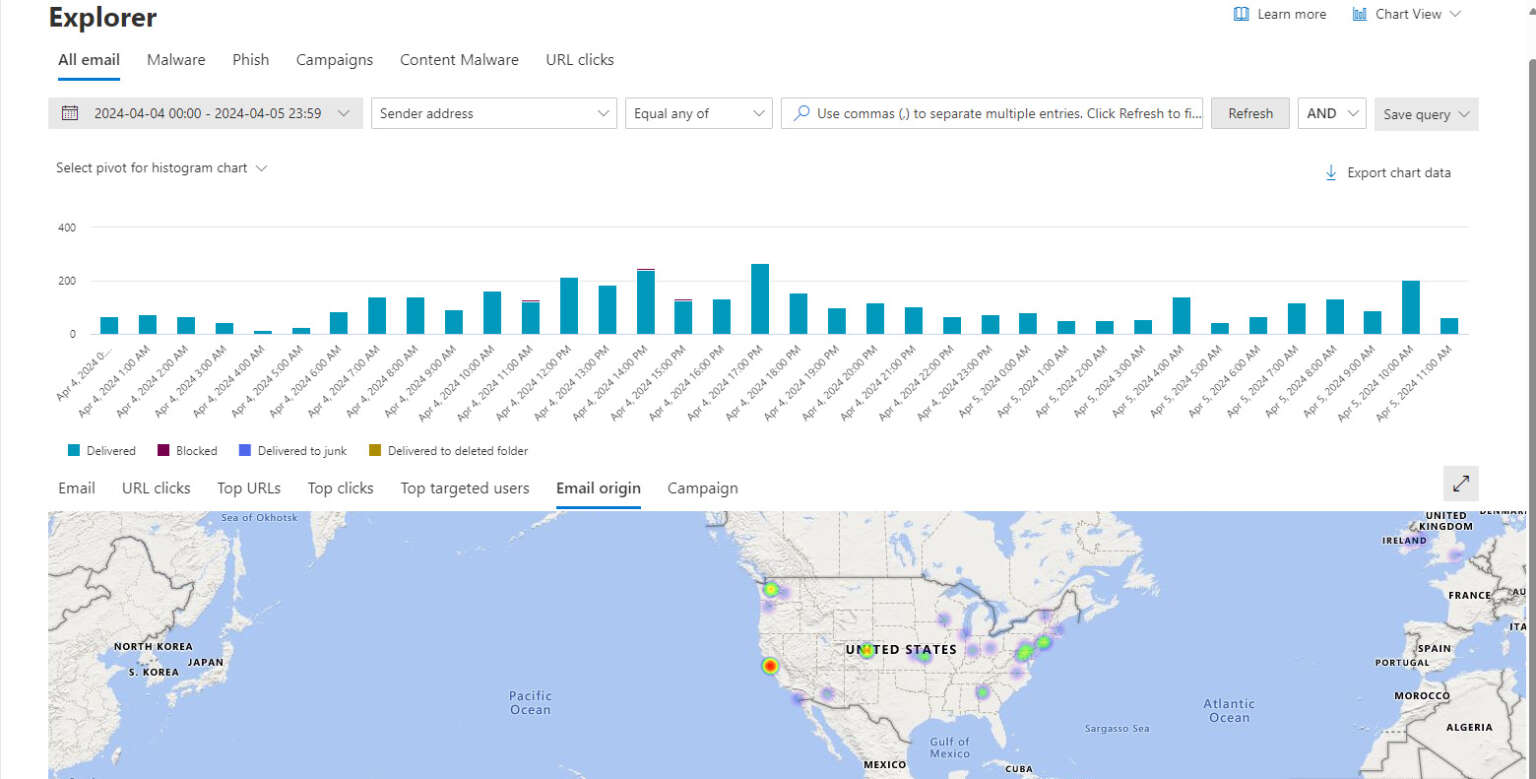Click the filter entries search field
Viewport: 1536px width, 779px height.
pos(992,113)
